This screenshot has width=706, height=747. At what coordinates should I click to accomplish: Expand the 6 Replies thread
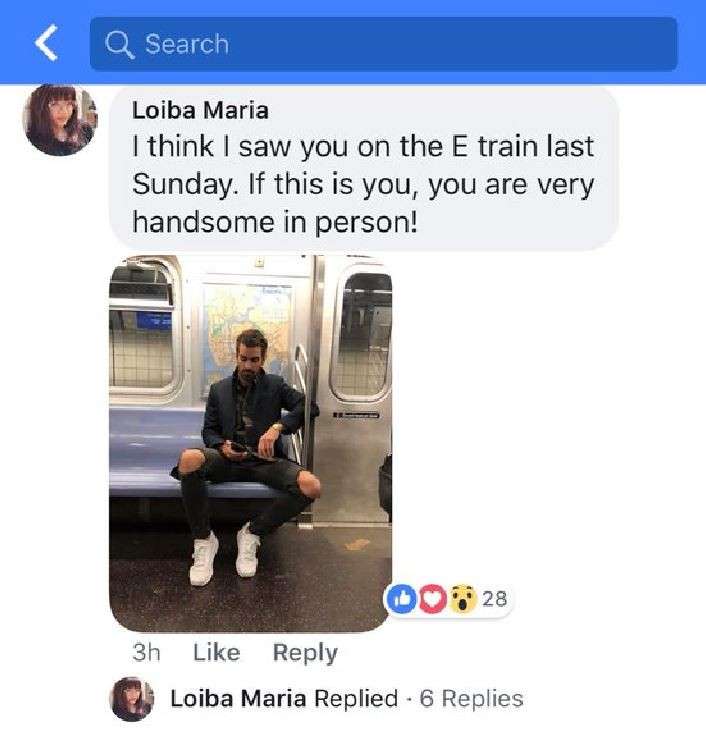(471, 698)
